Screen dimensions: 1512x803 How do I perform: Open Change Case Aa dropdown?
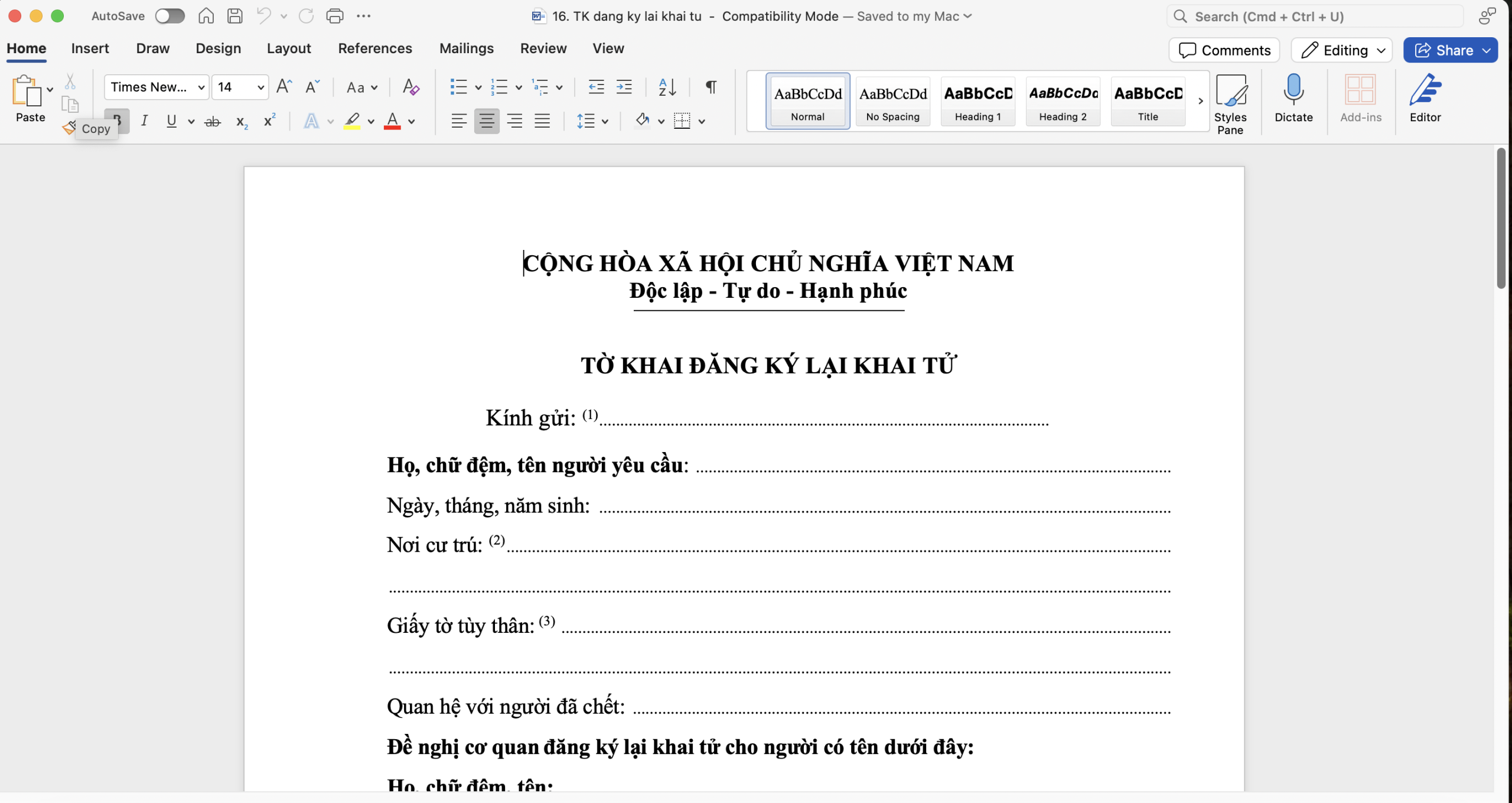[361, 87]
